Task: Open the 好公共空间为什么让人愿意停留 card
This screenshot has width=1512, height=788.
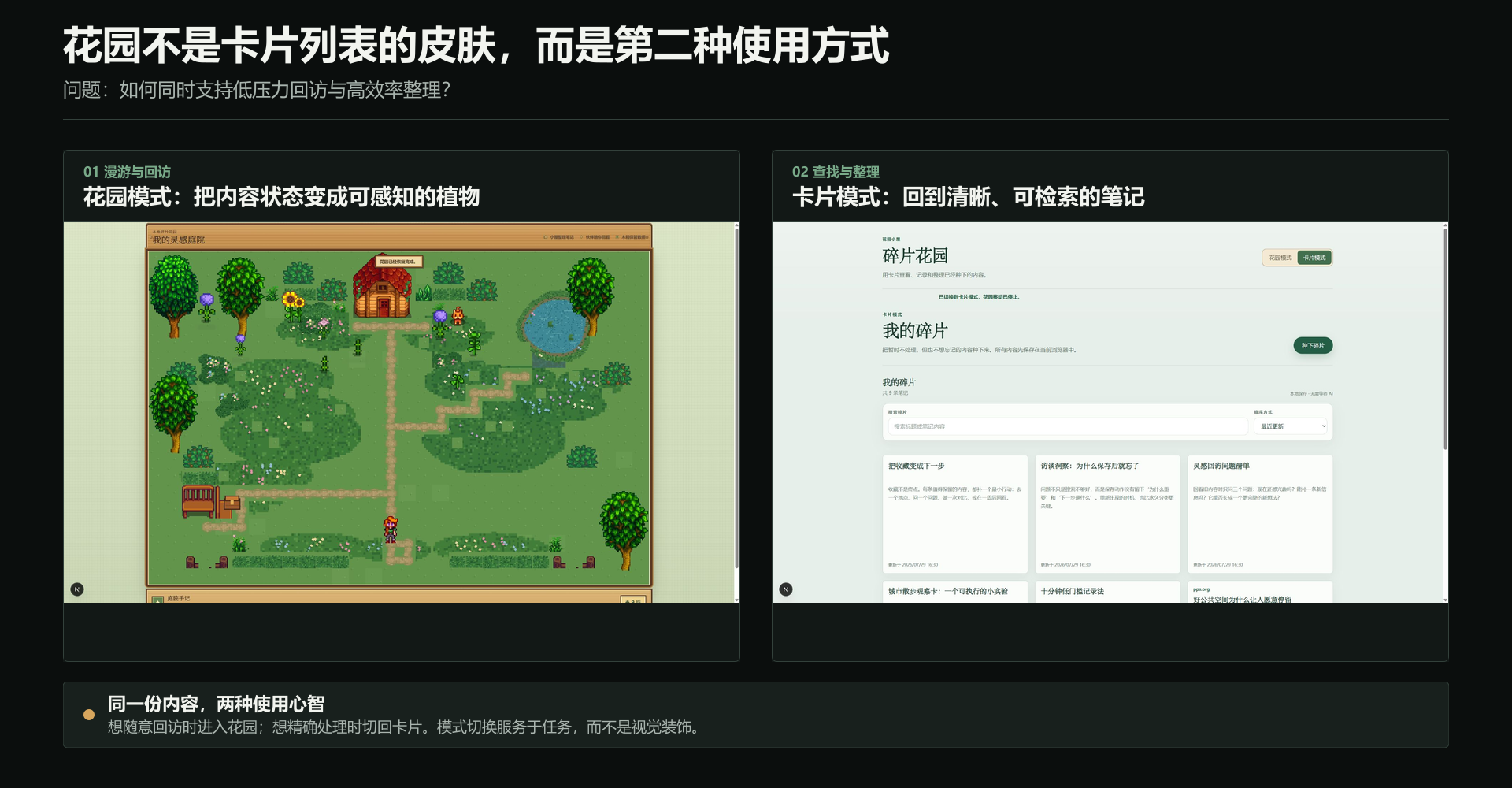Action: [x=1260, y=593]
